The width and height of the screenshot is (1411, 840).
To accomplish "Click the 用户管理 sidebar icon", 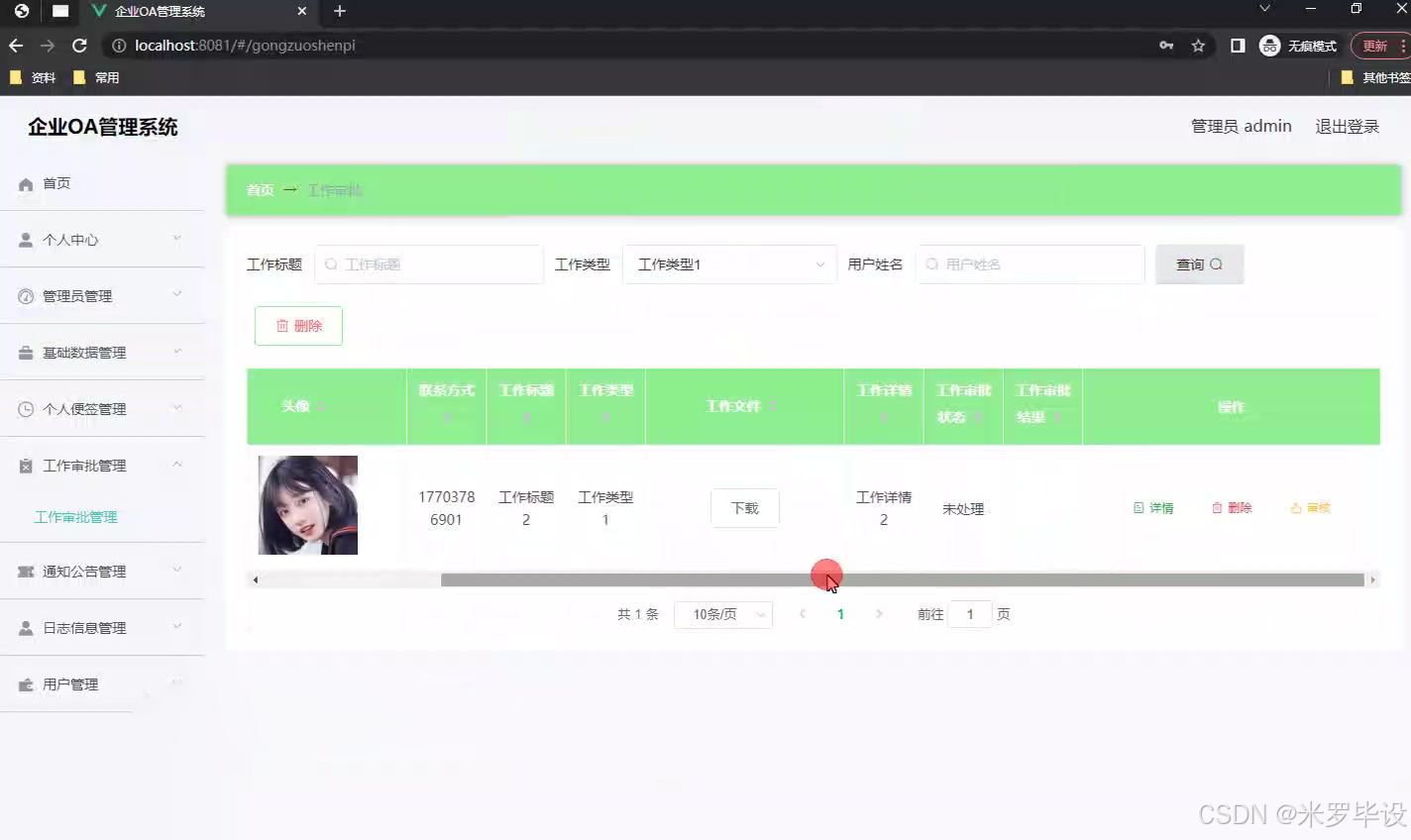I will click(25, 683).
